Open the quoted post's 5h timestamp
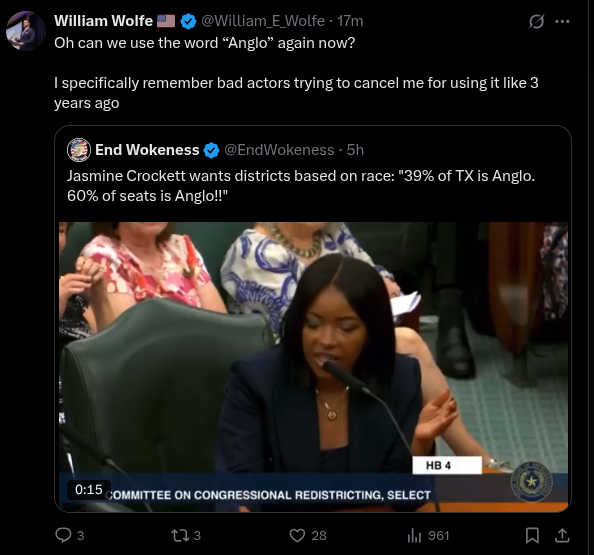Image resolution: width=594 pixels, height=555 pixels. click(355, 150)
